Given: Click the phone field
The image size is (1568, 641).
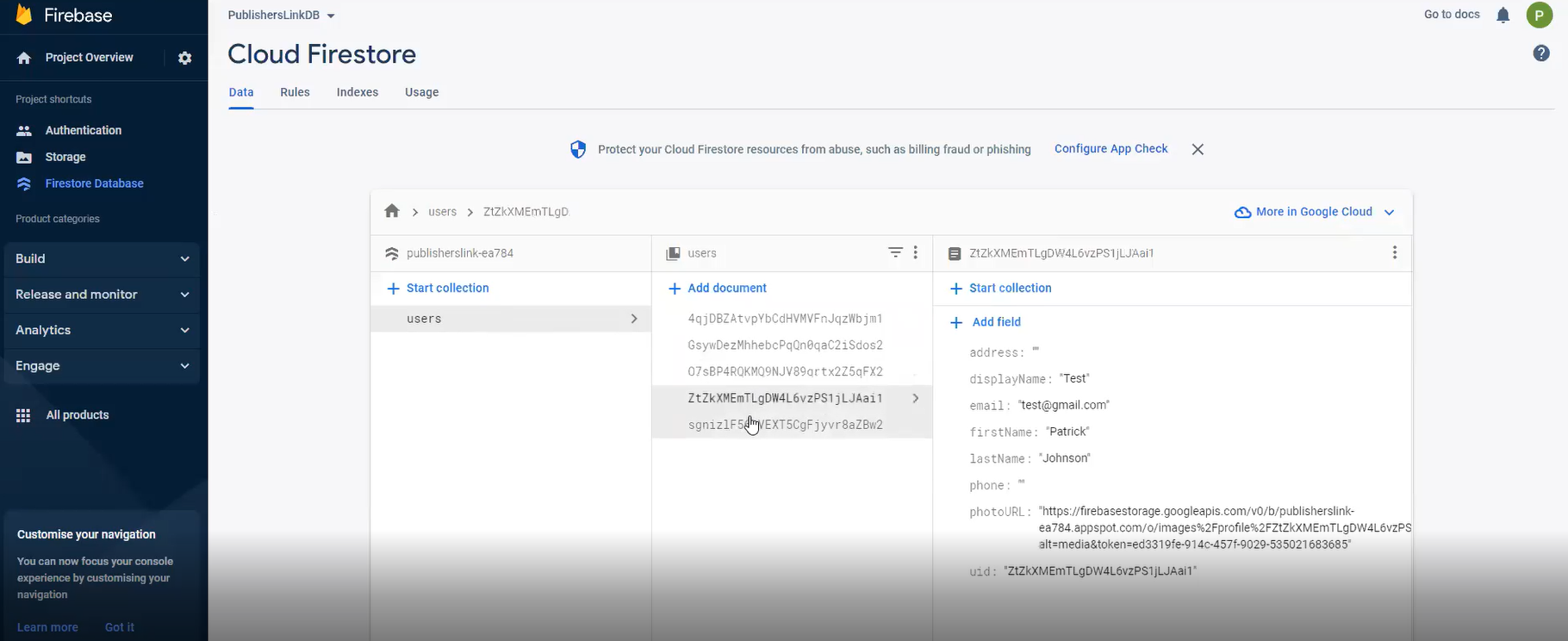Looking at the screenshot, I should pos(997,485).
